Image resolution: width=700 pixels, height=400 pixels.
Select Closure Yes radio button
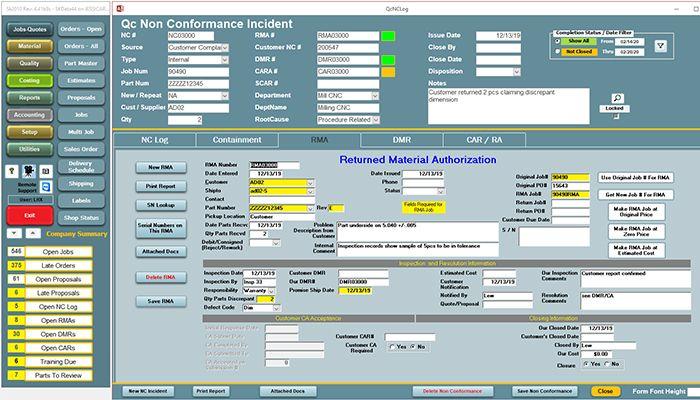click(x=585, y=364)
